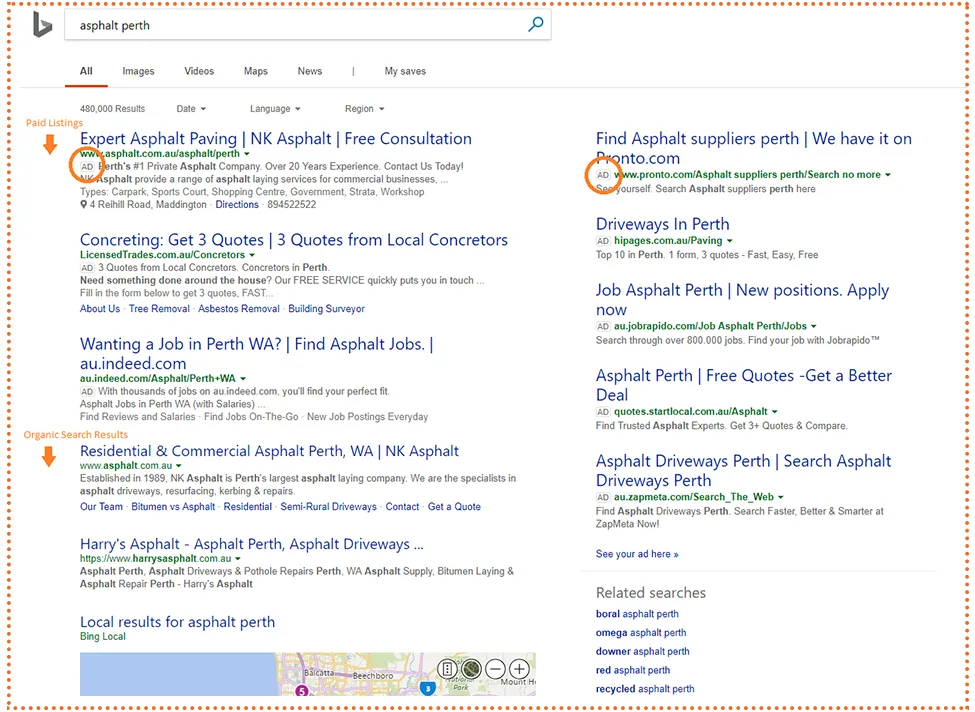This screenshot has width=975, height=712.
Task: Open Wanting a Job in Perth WA ad
Action: 256,354
